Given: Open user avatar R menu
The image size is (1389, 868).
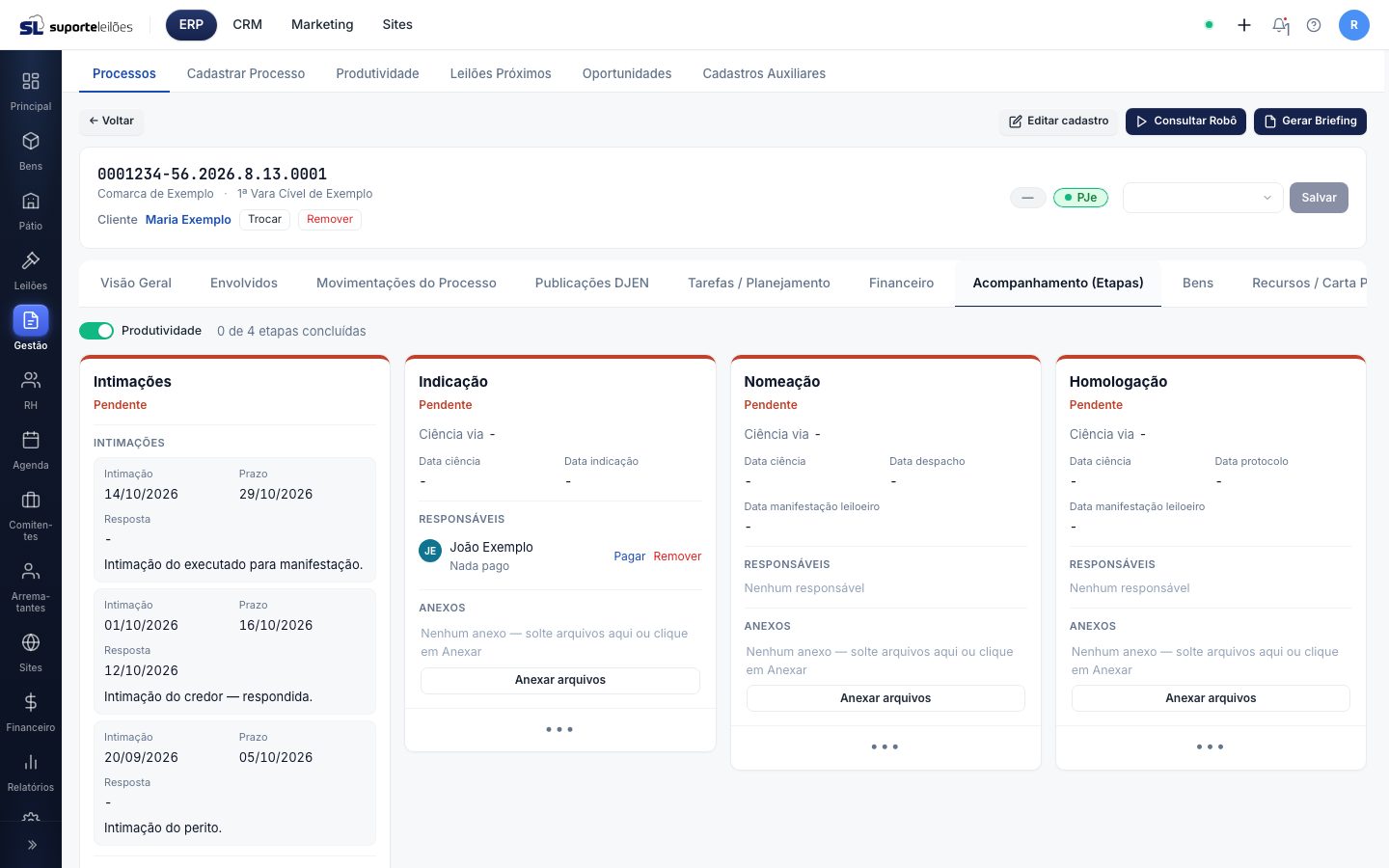Looking at the screenshot, I should tap(1354, 25).
